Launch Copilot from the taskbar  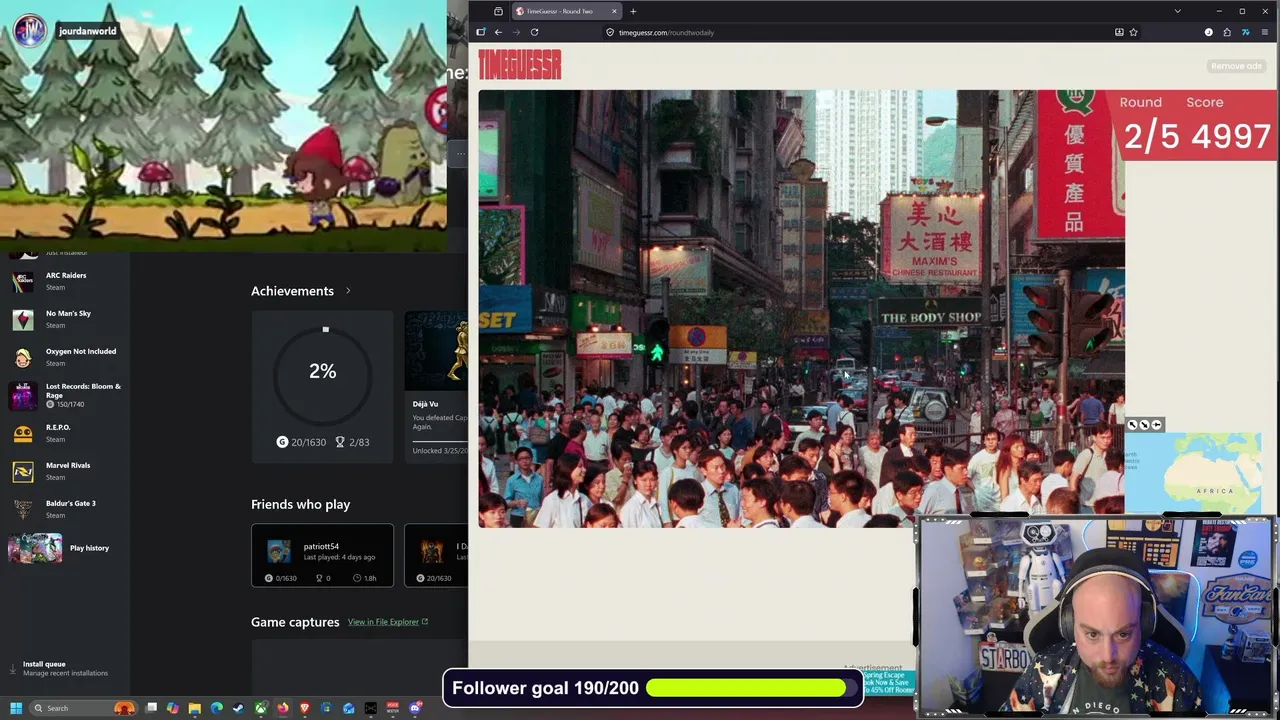point(173,708)
